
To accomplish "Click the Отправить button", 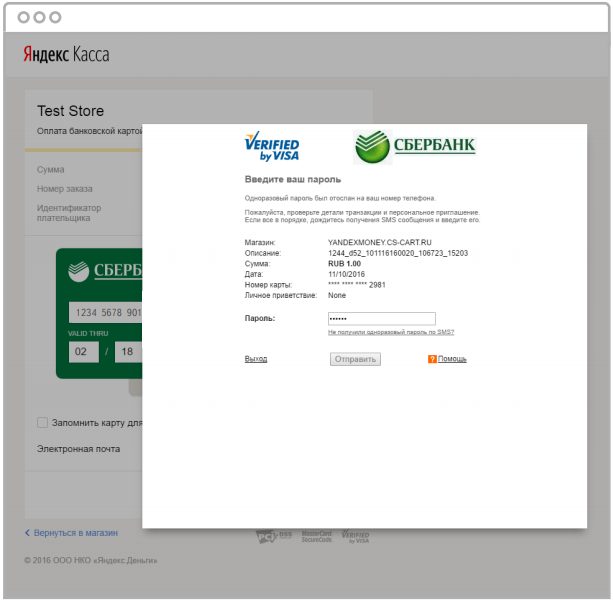I will pyautogui.click(x=355, y=359).
